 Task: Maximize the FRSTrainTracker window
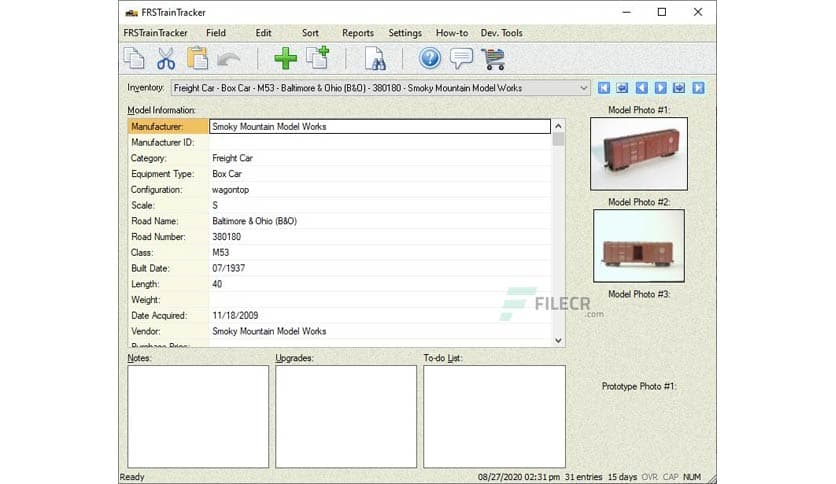click(x=662, y=12)
